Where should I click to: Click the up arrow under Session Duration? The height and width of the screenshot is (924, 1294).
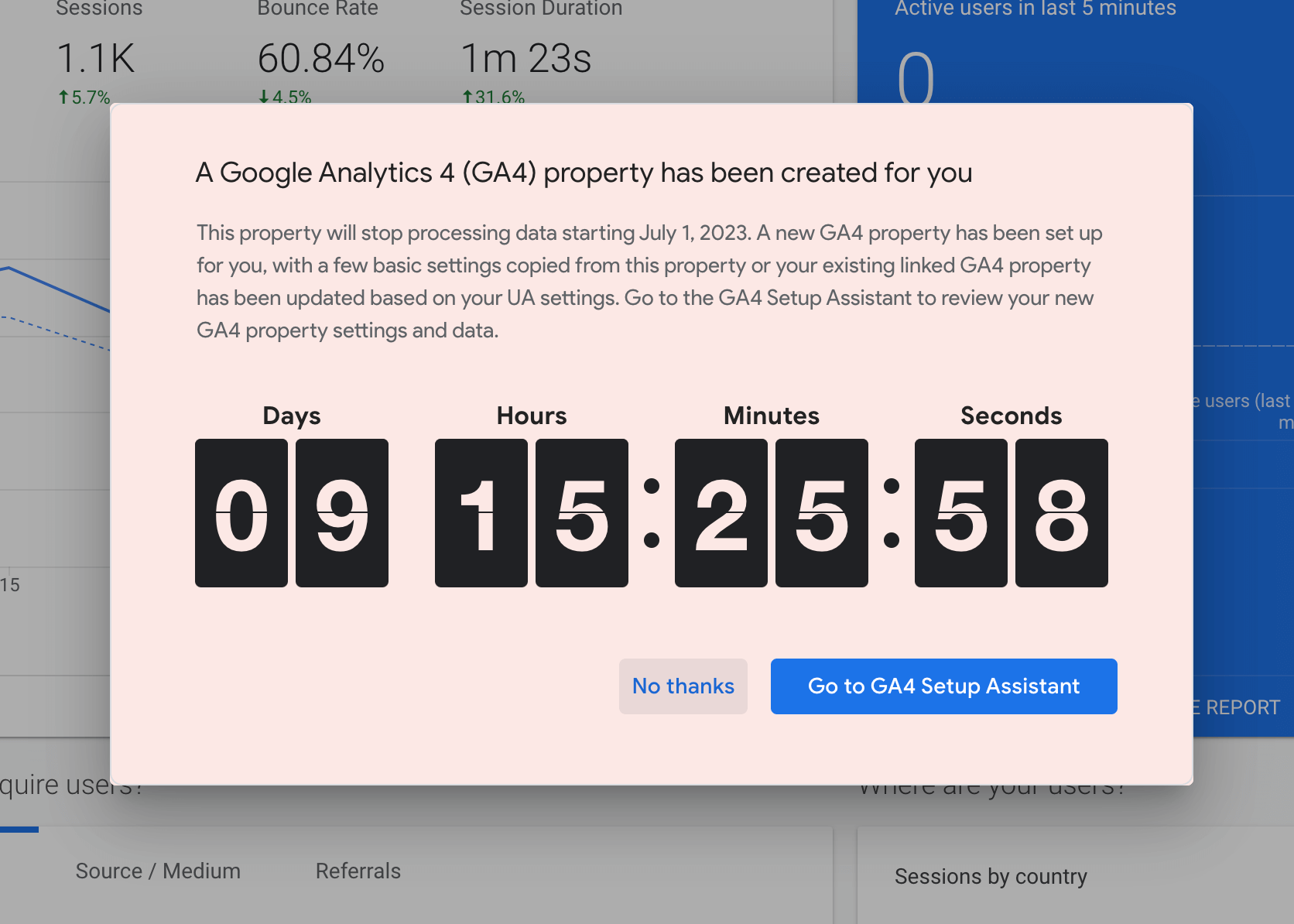click(x=467, y=98)
